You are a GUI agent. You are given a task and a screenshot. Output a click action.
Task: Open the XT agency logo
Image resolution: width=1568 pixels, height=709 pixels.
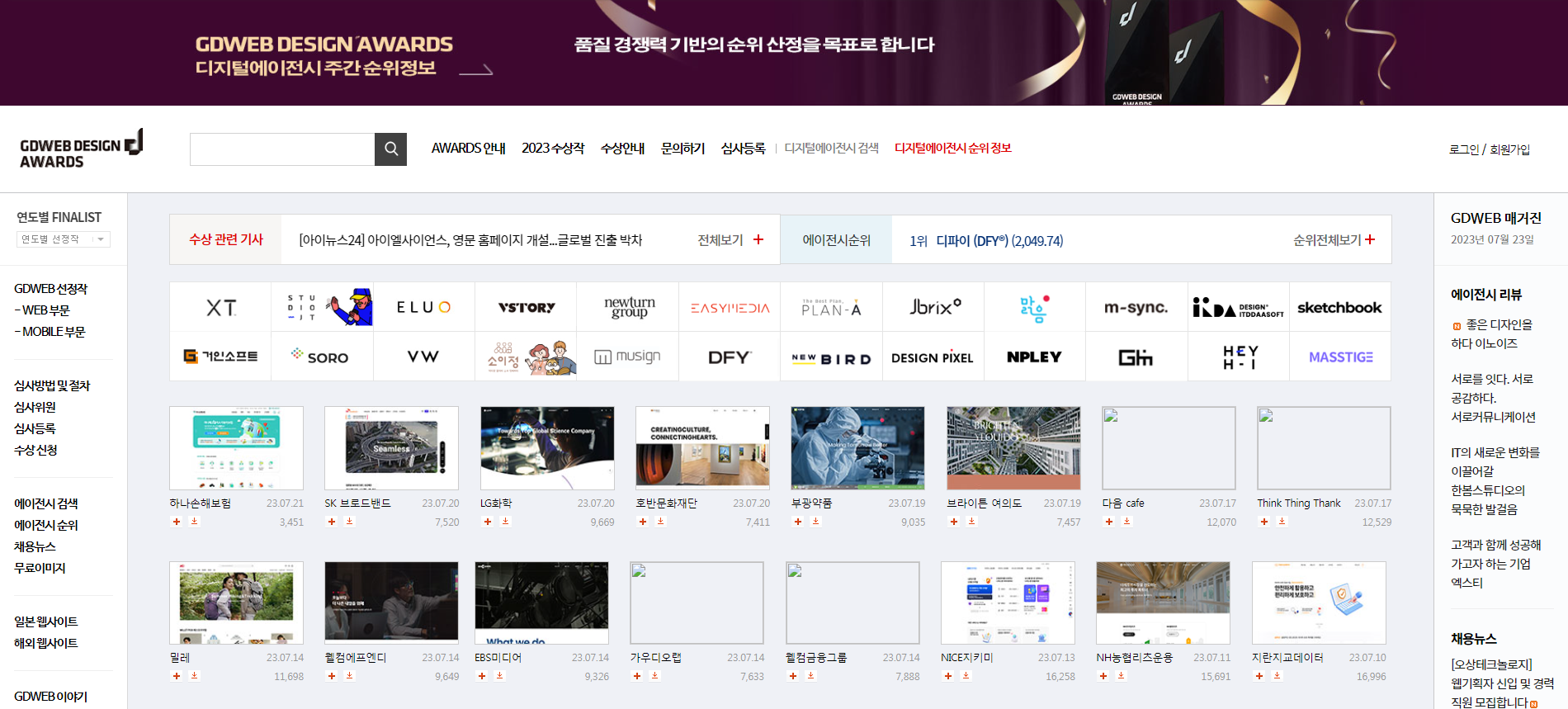[220, 308]
